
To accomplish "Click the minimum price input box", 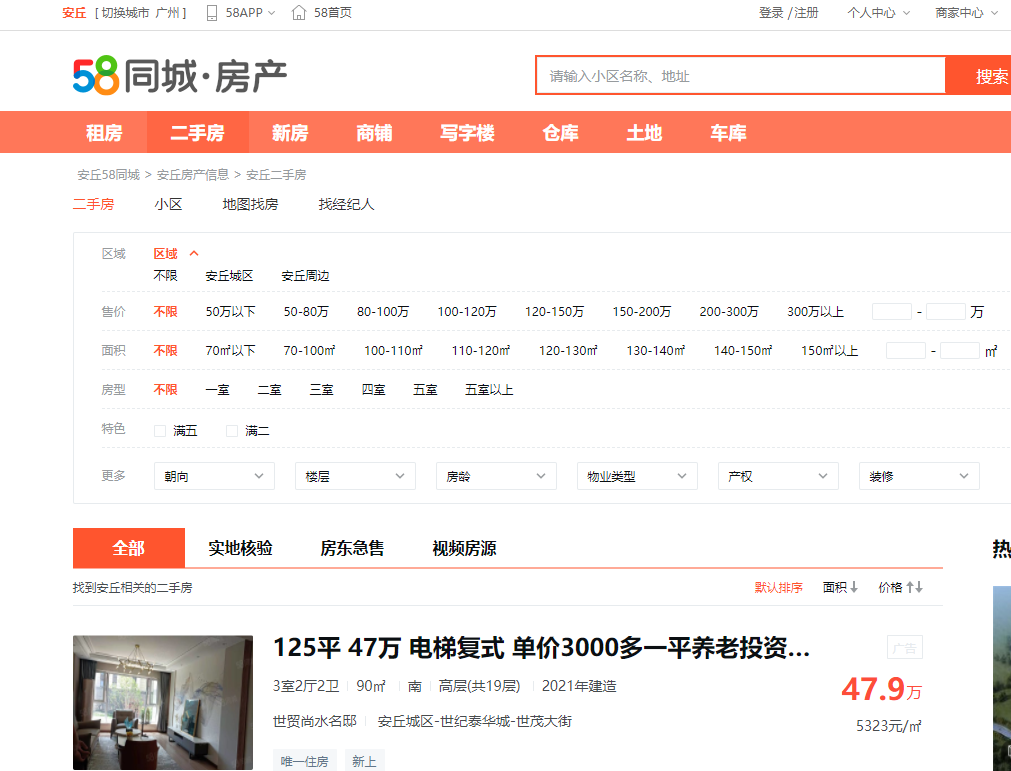I will click(x=892, y=312).
